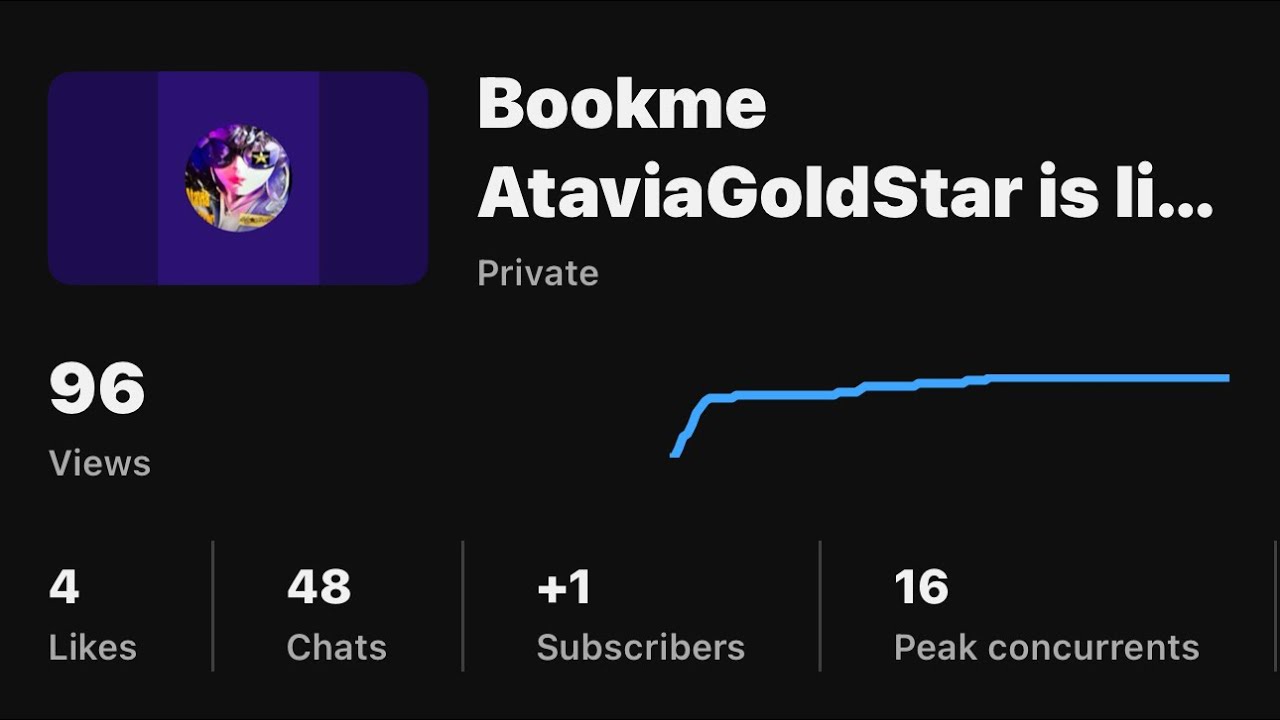1280x720 pixels.
Task: Click the "Likes" stat label
Action: pyautogui.click(x=93, y=648)
